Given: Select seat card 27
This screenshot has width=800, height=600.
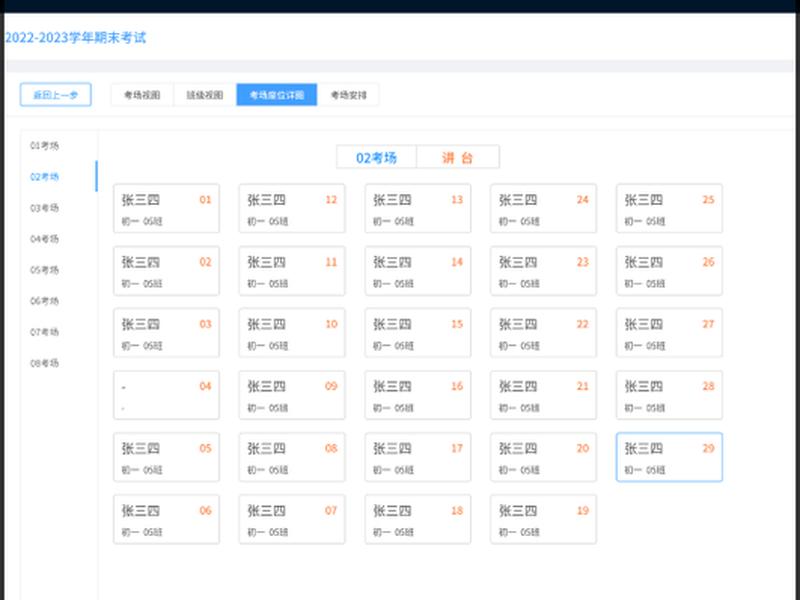Looking at the screenshot, I should (669, 333).
